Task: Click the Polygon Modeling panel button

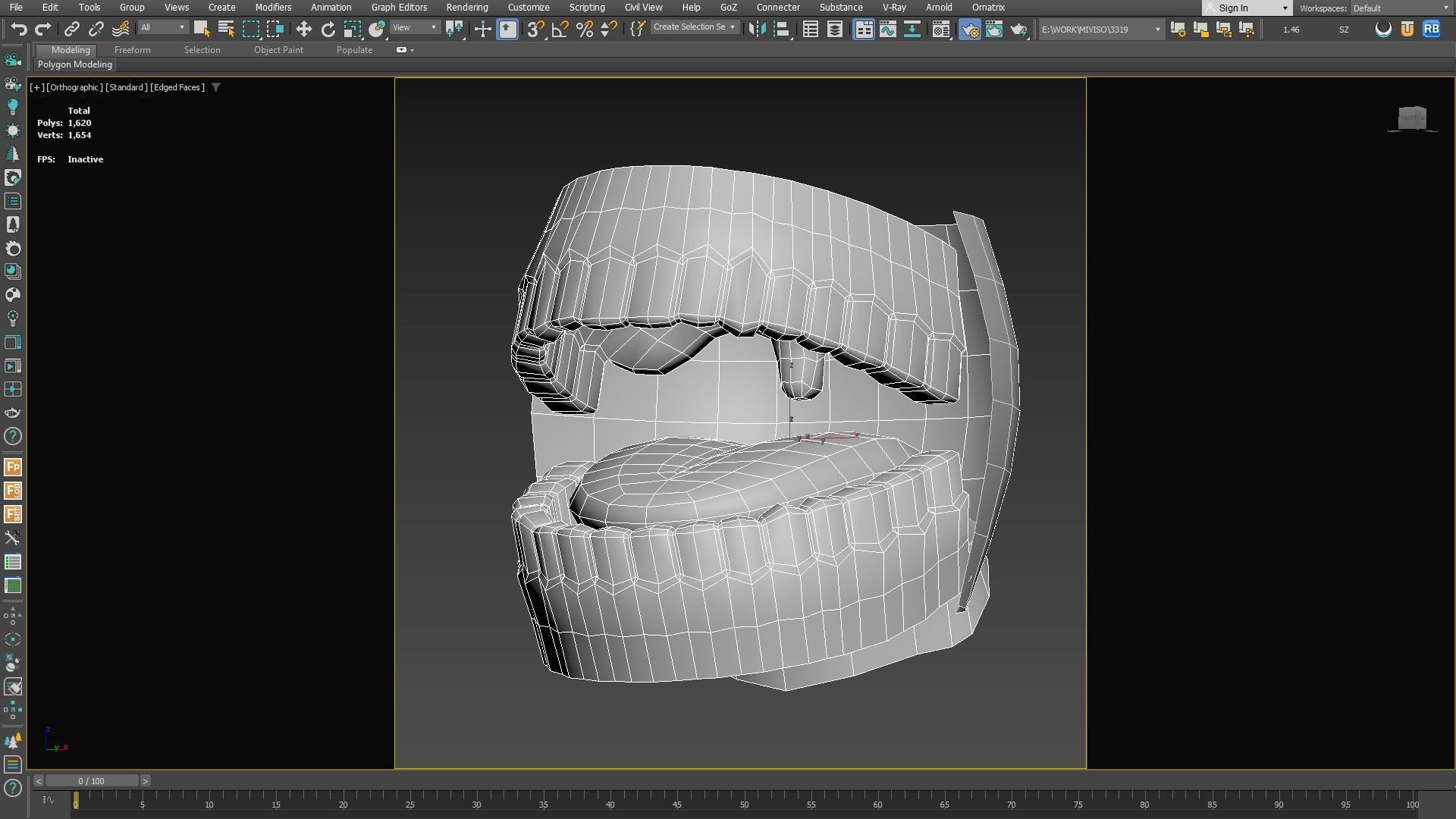Action: [x=75, y=64]
